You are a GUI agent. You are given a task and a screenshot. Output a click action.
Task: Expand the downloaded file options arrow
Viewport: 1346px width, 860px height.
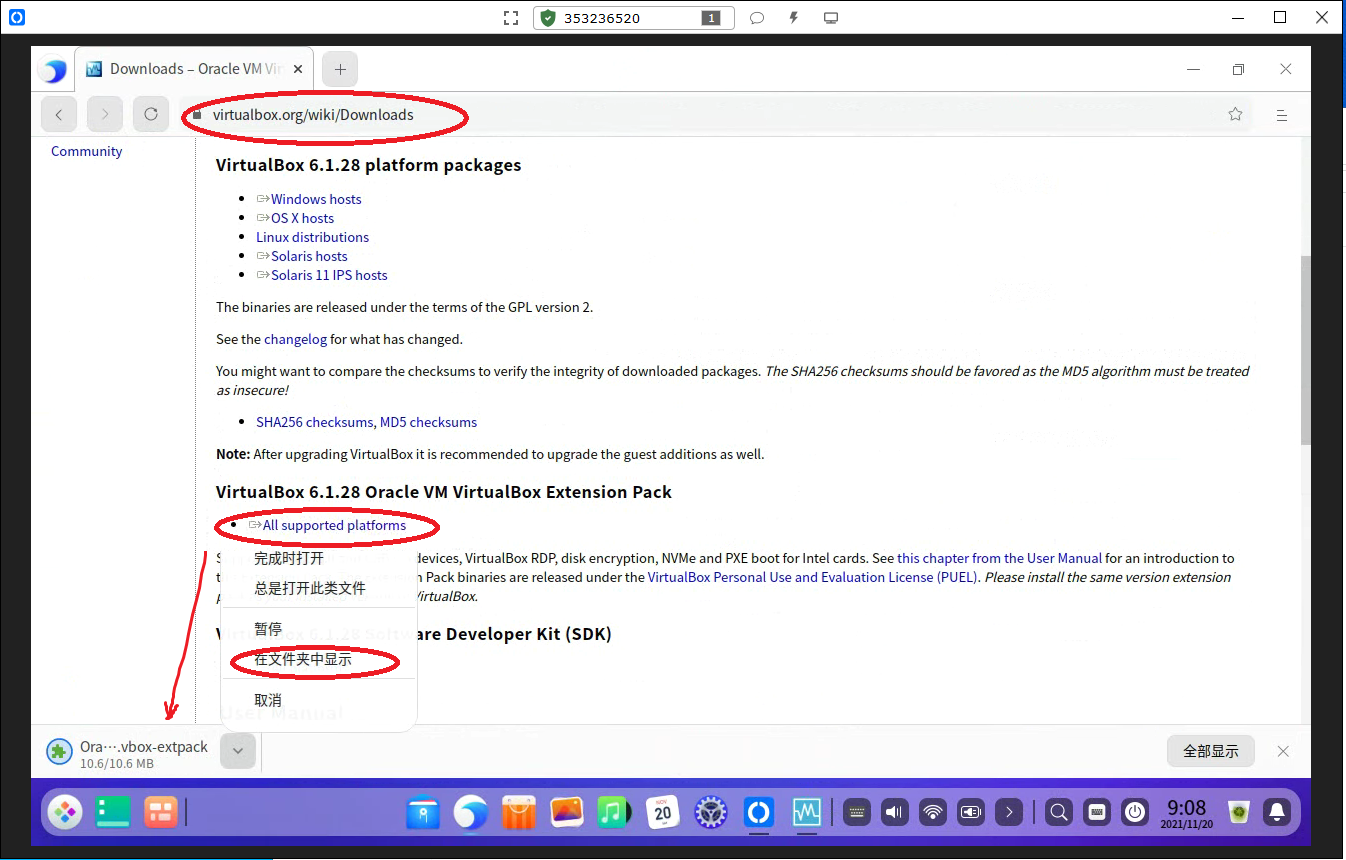238,750
